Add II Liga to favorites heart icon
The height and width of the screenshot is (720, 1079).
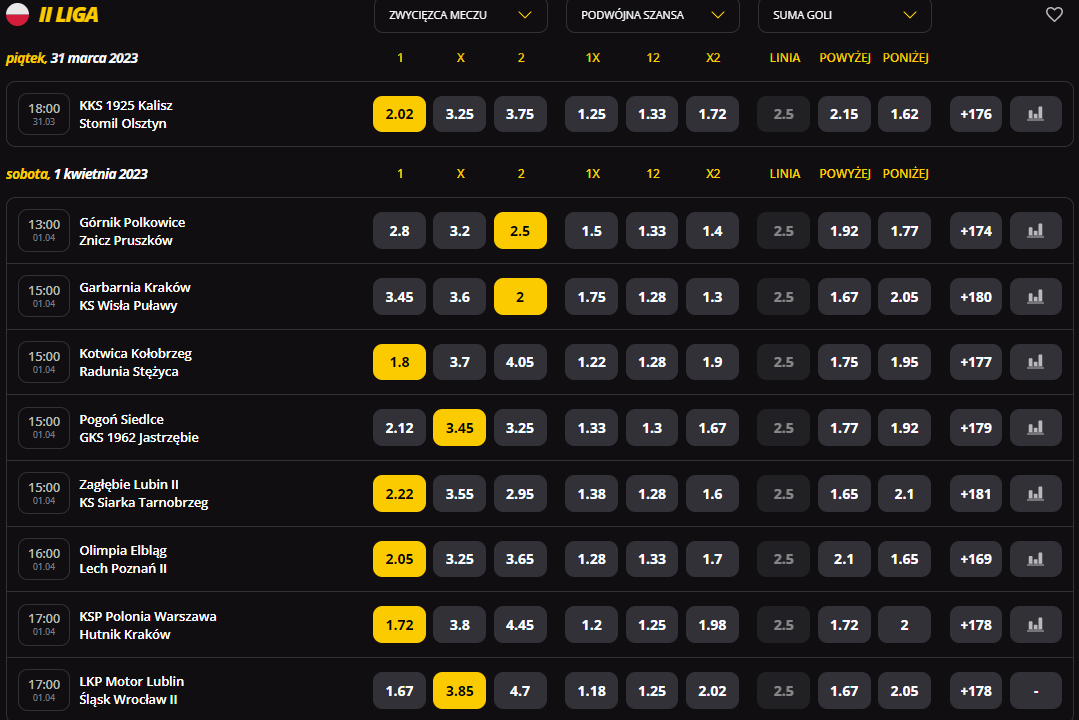coord(1054,14)
